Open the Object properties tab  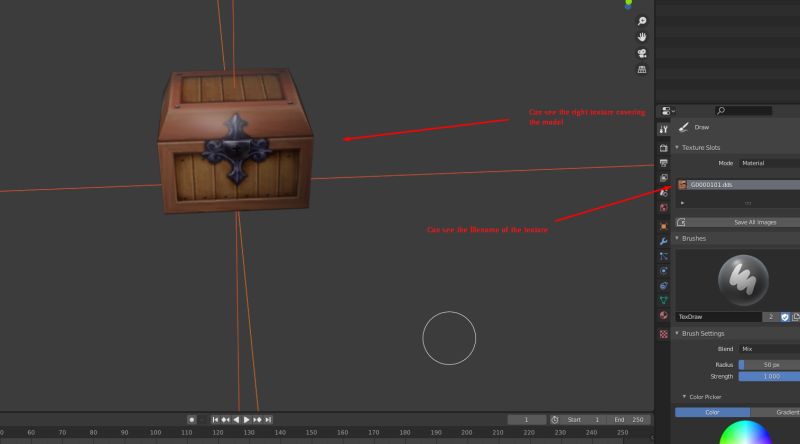[x=663, y=226]
